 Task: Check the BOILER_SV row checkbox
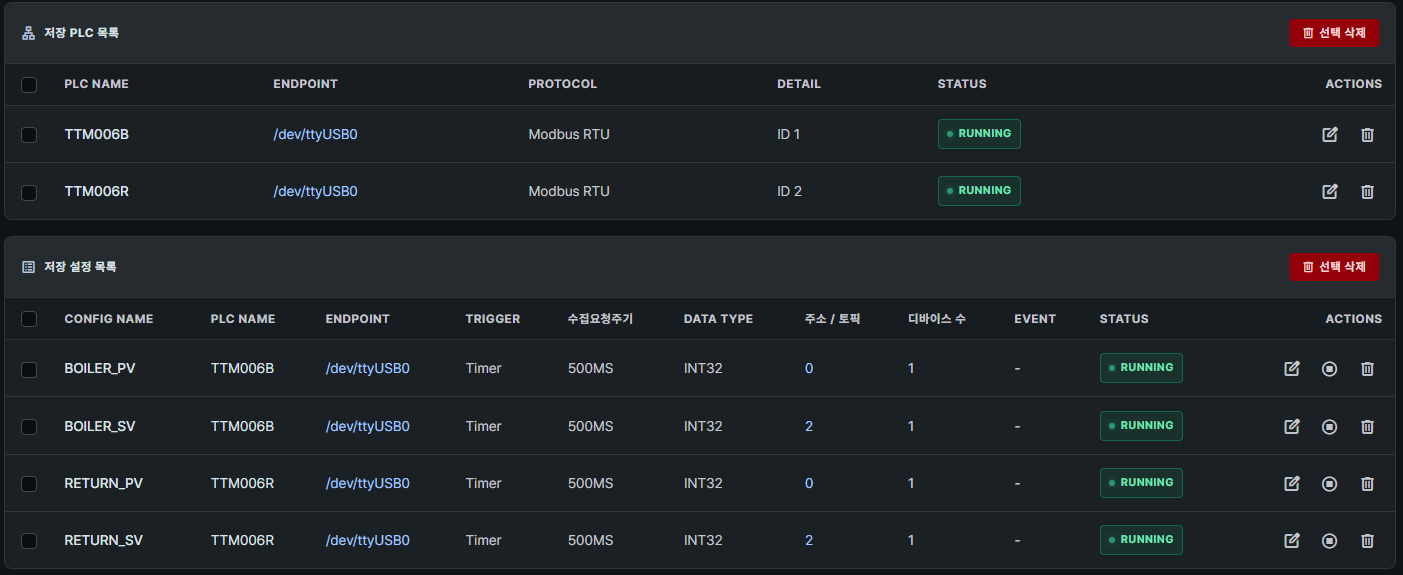click(29, 426)
